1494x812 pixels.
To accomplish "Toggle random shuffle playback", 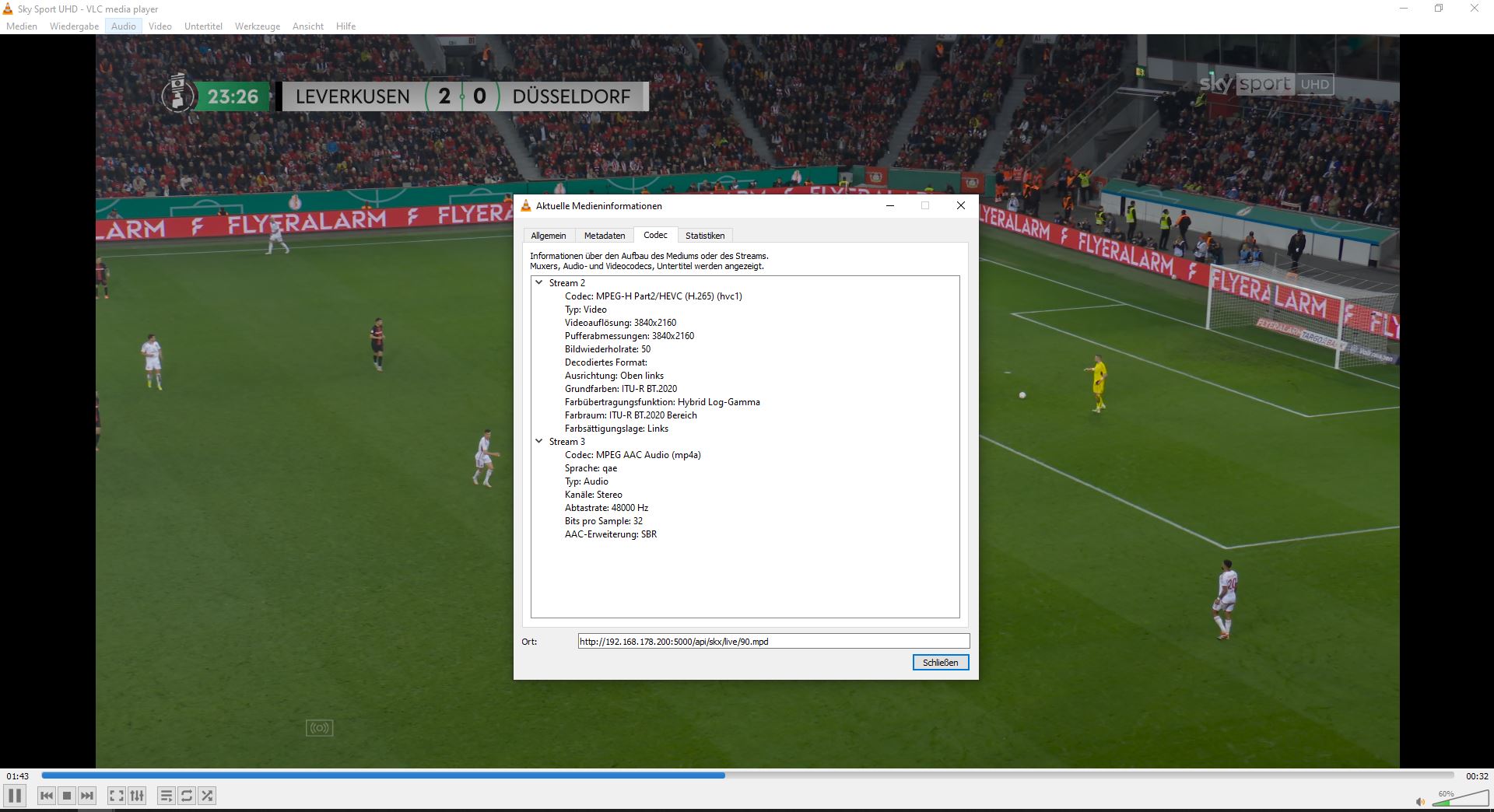I will click(x=207, y=796).
